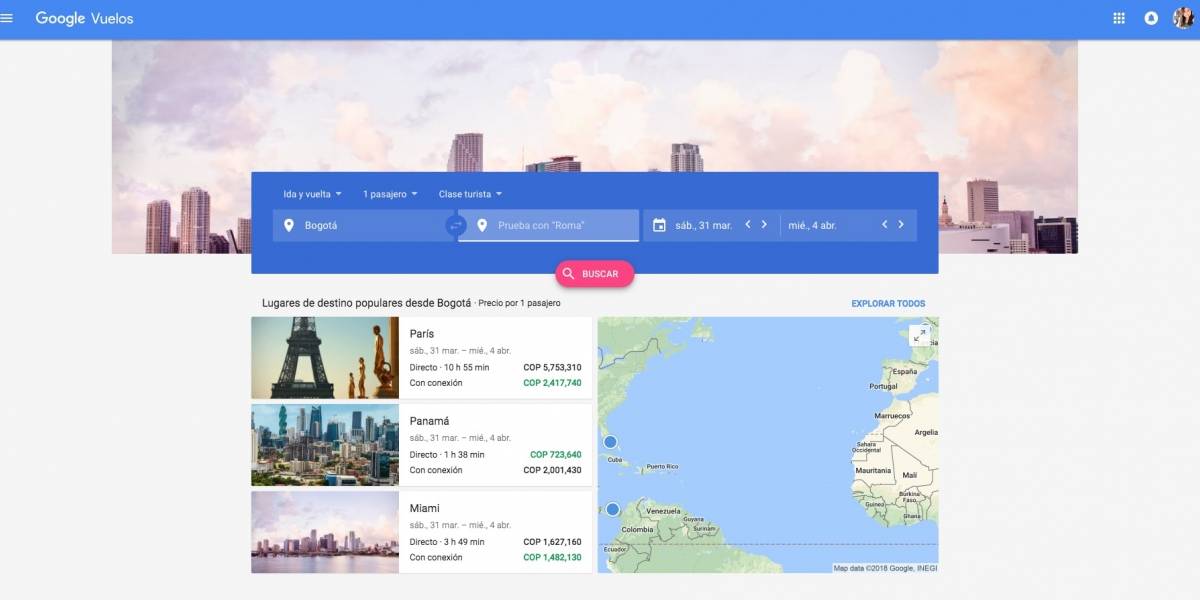This screenshot has width=1200, height=600.
Task: Expand the 1 pasajero dropdown
Action: pos(390,194)
